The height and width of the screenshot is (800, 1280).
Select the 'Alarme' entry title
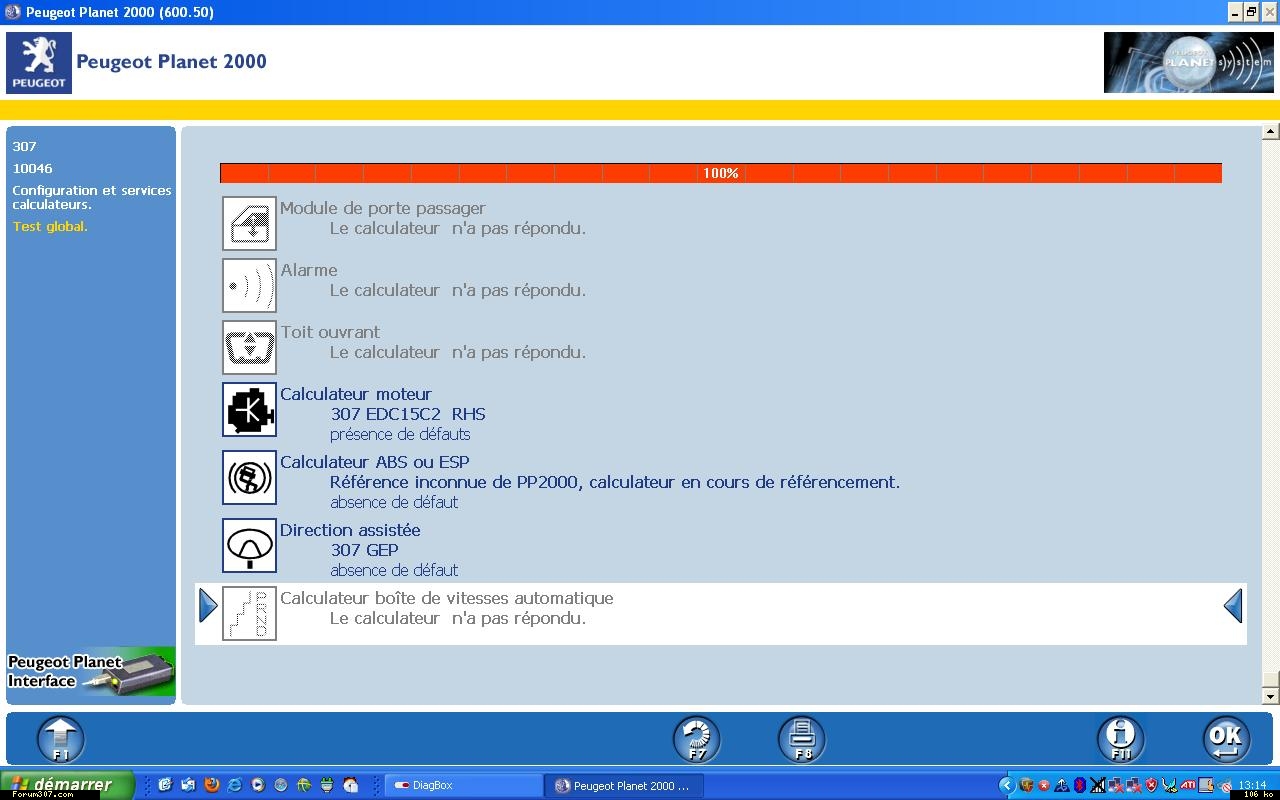[x=309, y=270]
